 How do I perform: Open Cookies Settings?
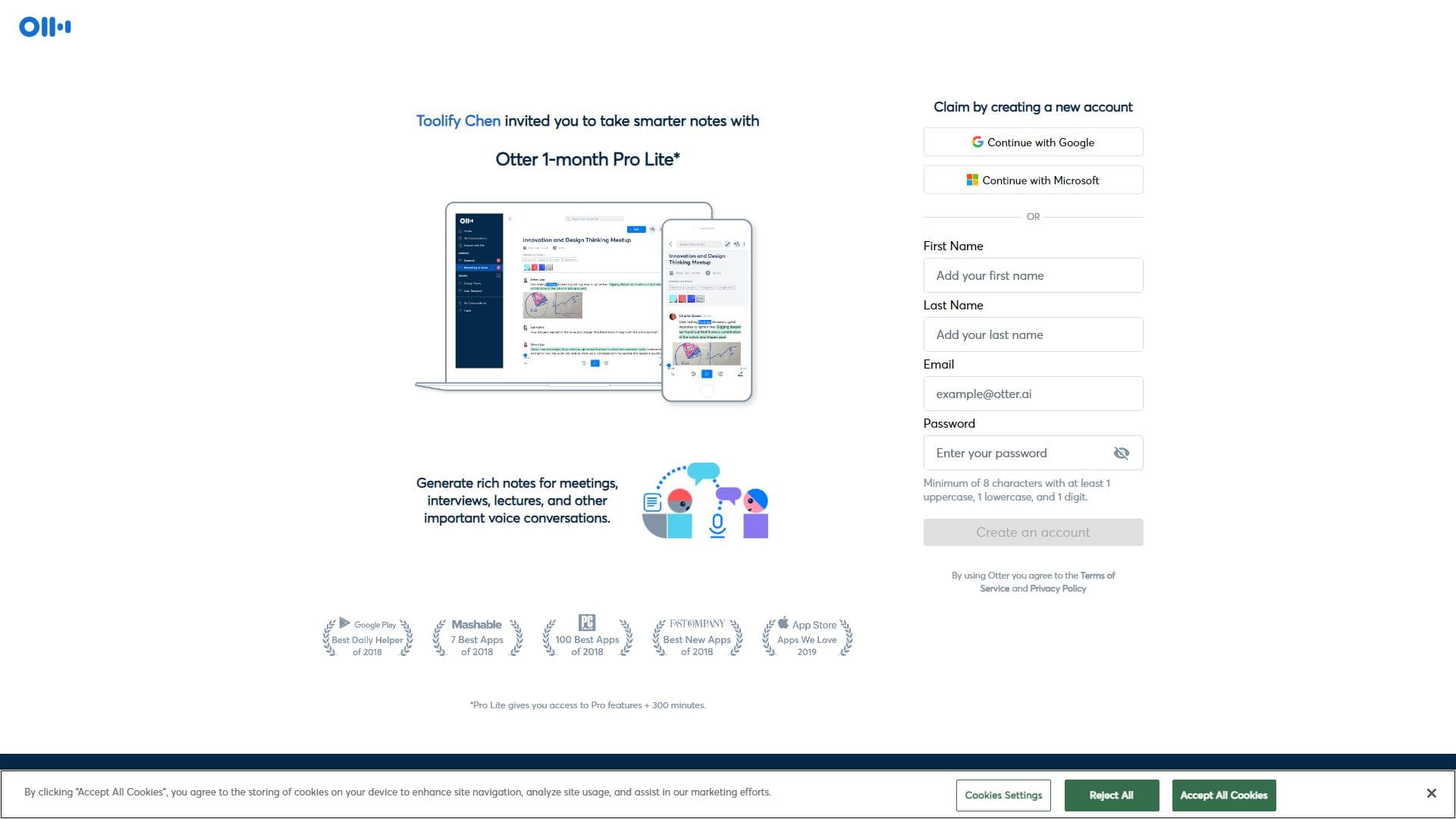pos(1003,795)
